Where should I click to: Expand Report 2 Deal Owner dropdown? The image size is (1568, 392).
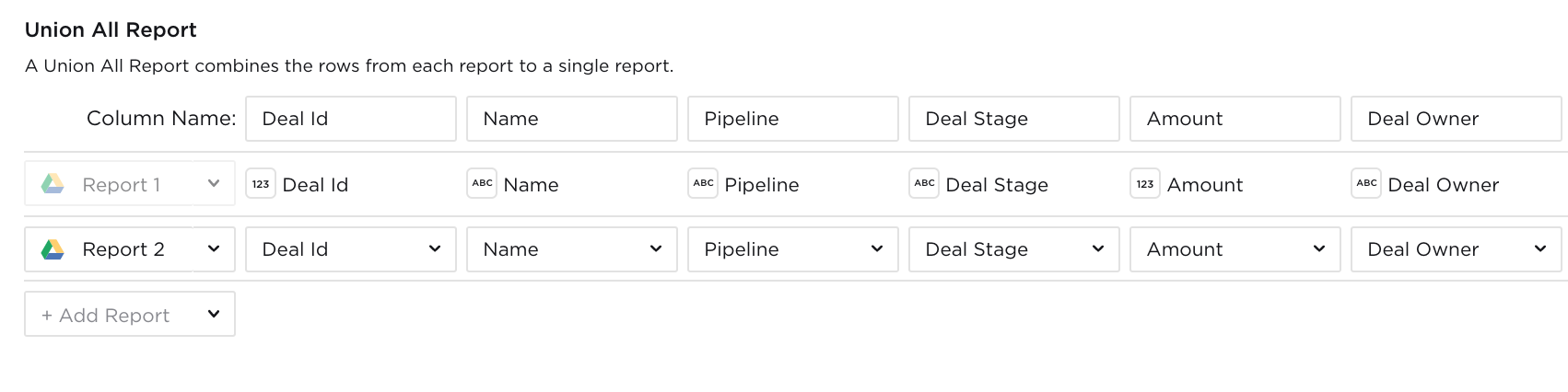click(x=1457, y=249)
